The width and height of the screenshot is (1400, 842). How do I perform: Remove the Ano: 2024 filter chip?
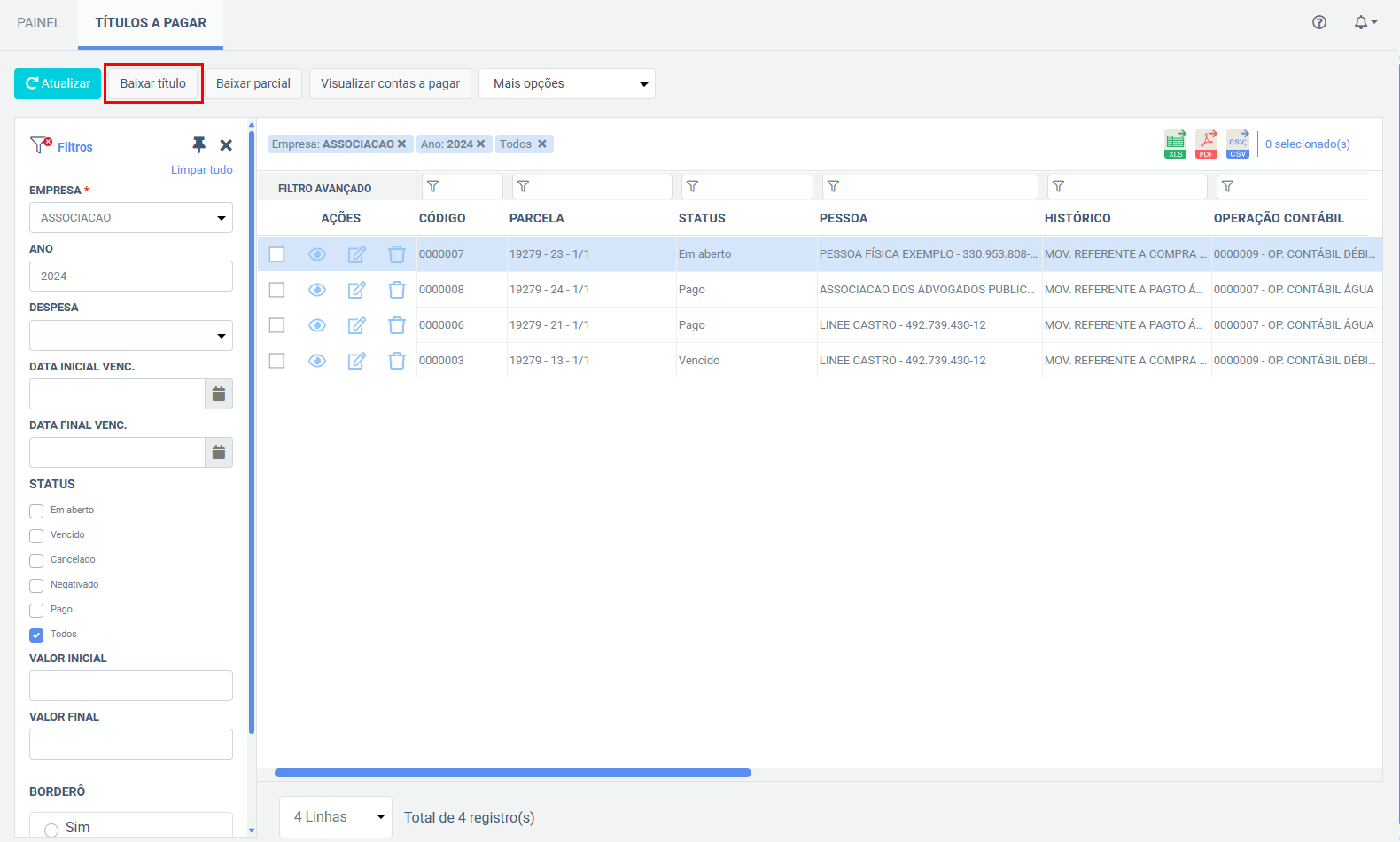coord(481,144)
